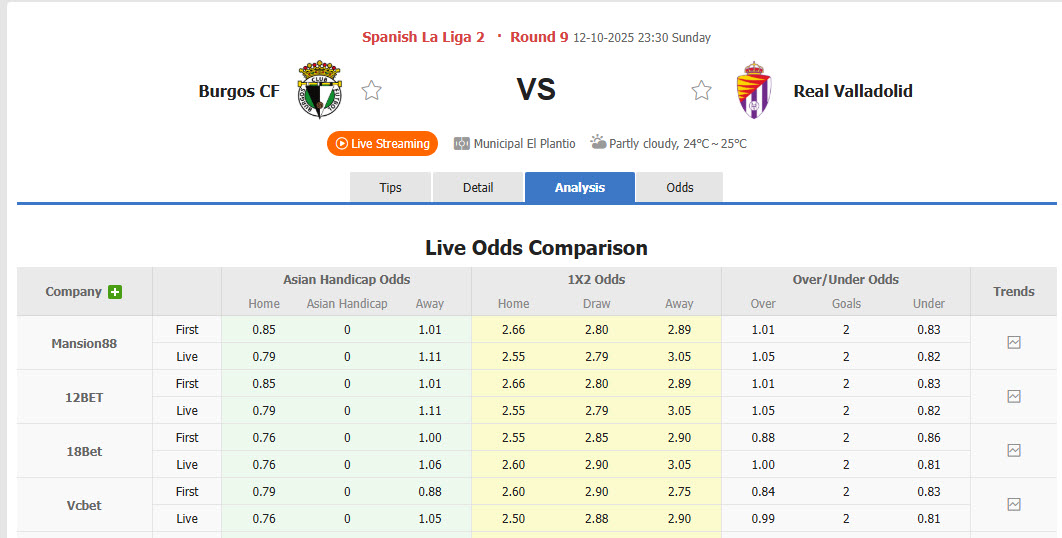
Task: Click the Real Valladolid club crest
Action: [753, 90]
